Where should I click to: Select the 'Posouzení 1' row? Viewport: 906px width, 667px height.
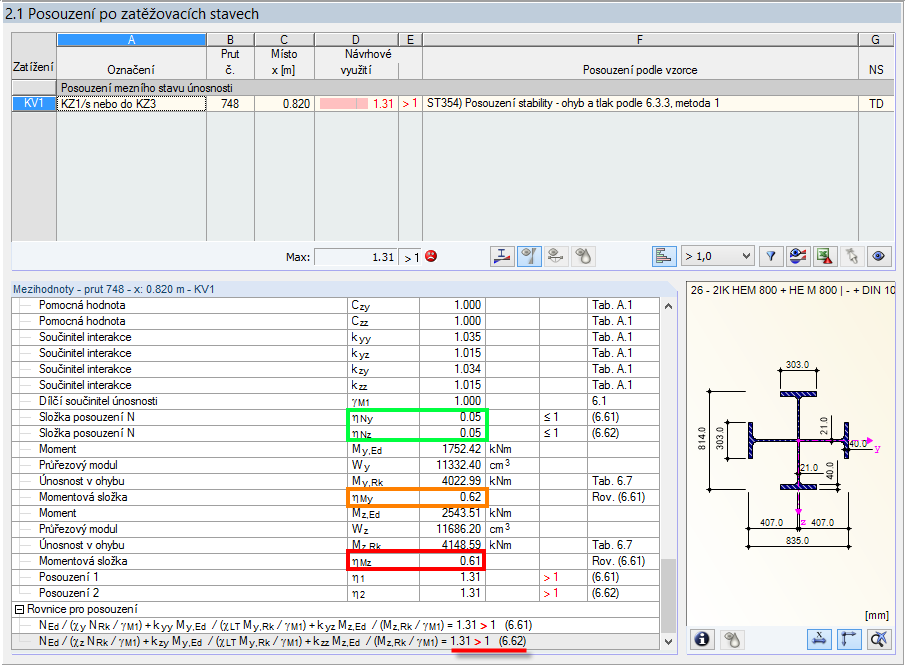[x=335, y=577]
